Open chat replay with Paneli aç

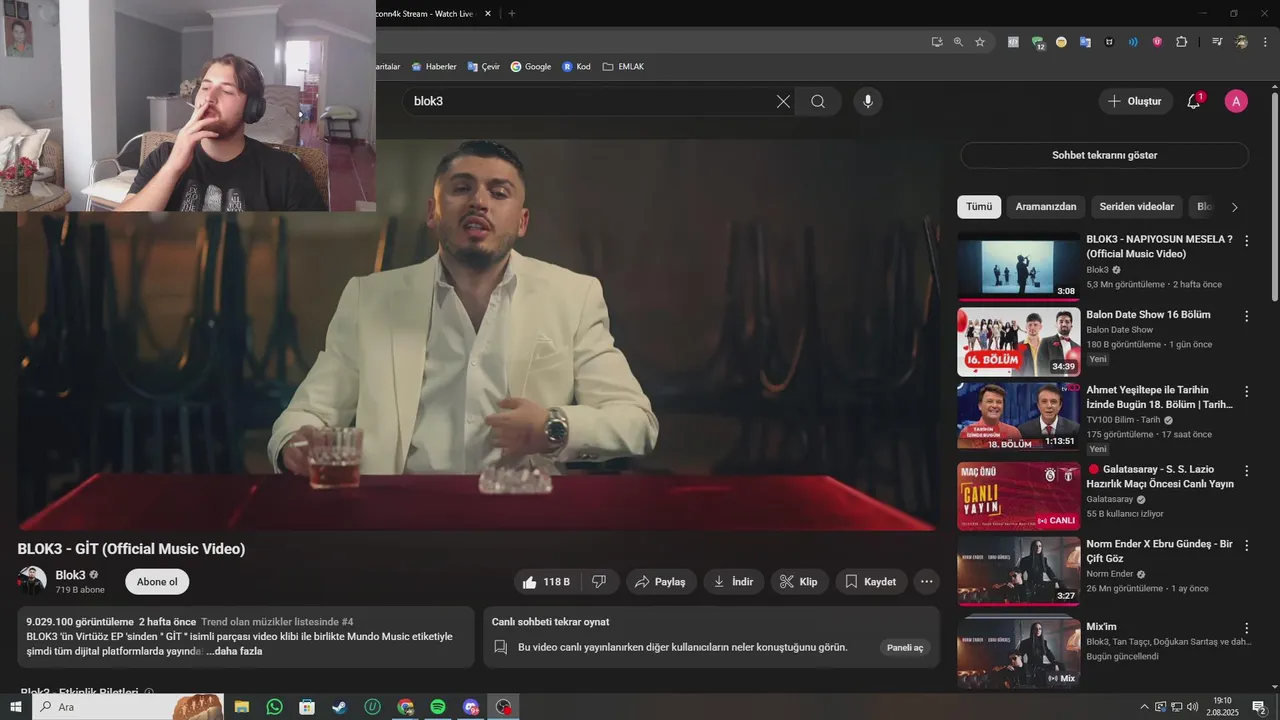905,647
